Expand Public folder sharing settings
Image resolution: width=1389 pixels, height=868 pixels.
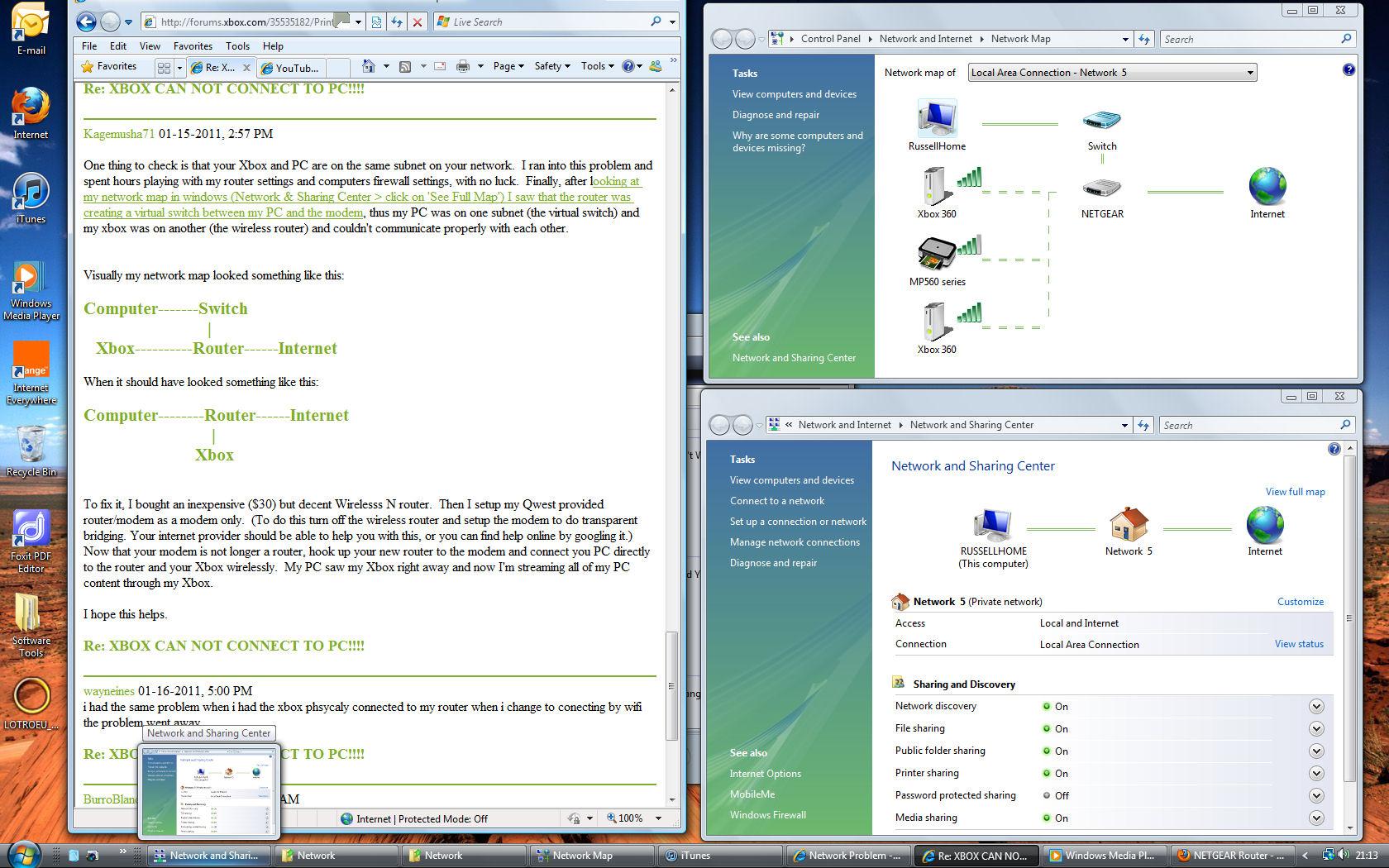1316,751
